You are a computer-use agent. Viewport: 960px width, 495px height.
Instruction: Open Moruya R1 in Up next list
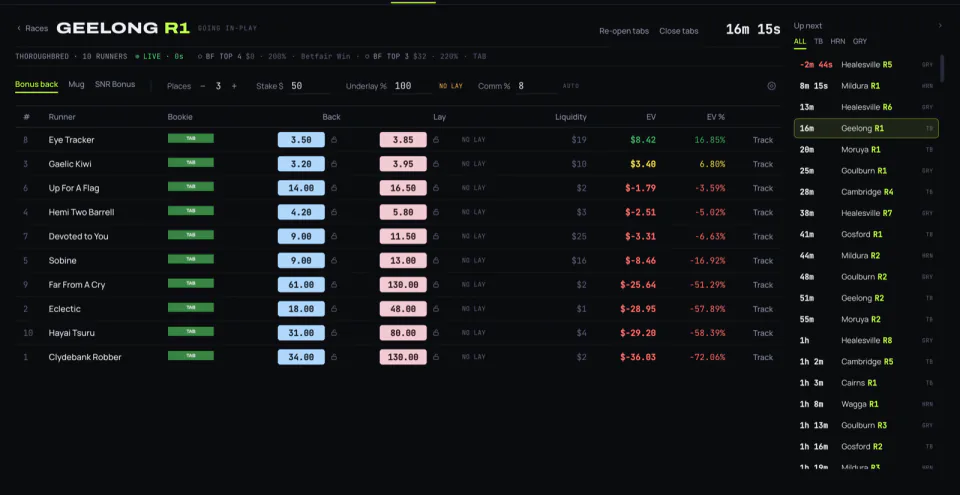(866, 149)
